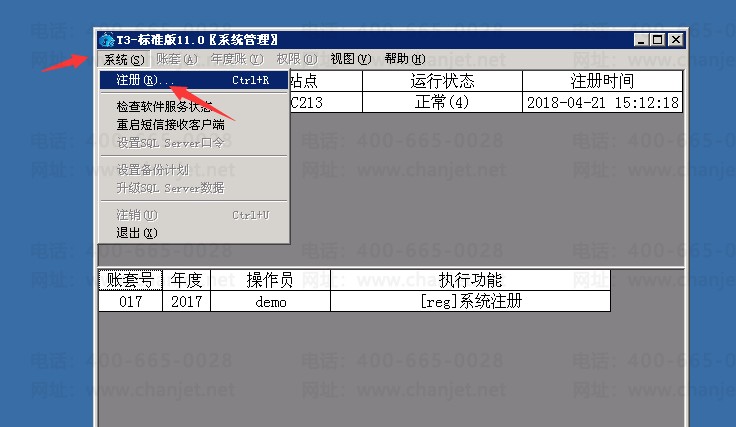The width and height of the screenshot is (736, 427).
Task: Click the C213 site cell
Action: [326, 102]
